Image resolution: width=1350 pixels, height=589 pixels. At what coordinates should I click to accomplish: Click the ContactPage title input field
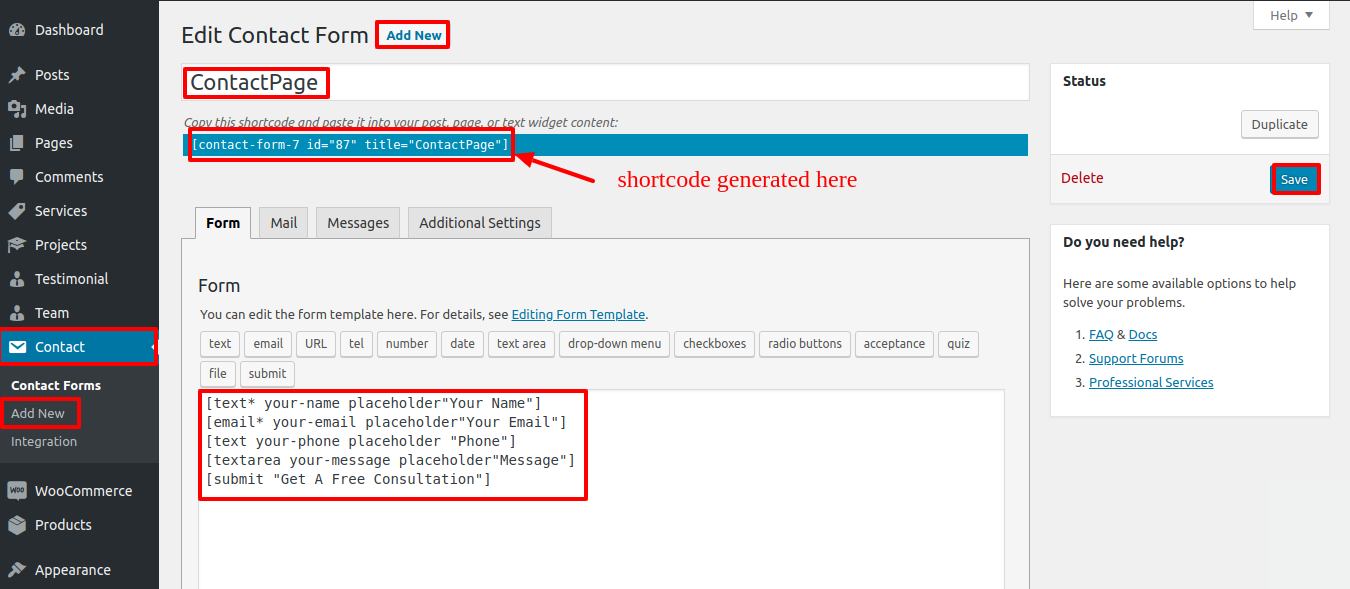(x=605, y=82)
